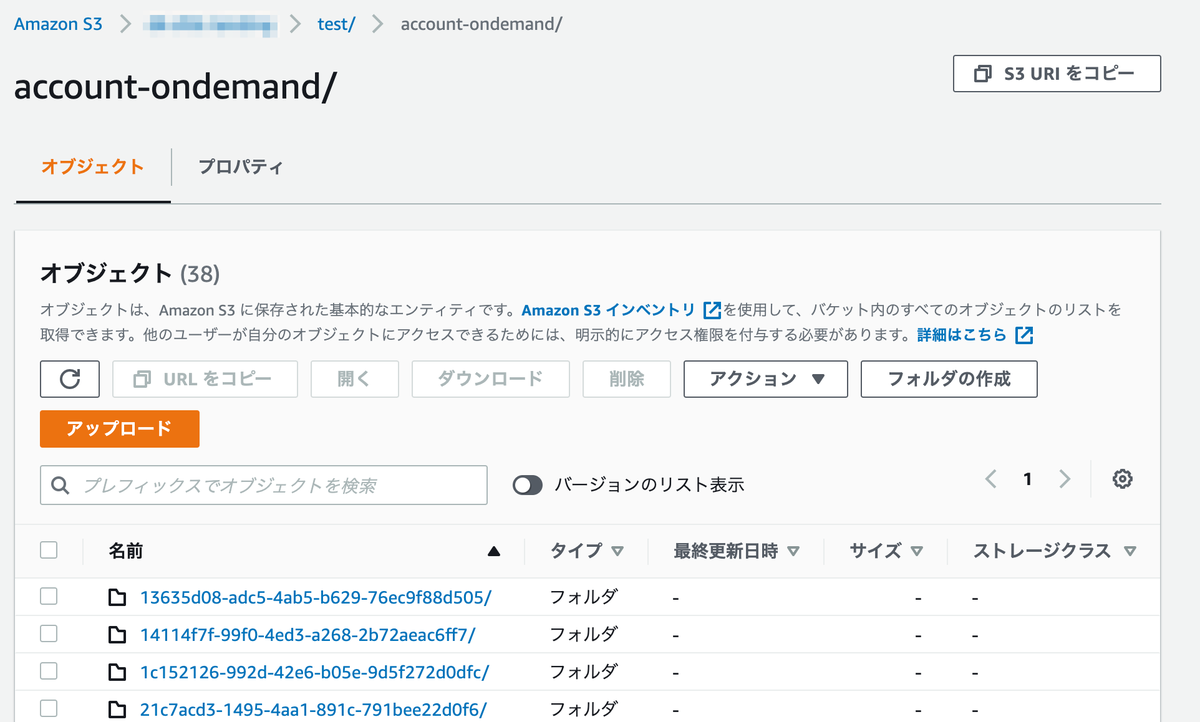Image resolution: width=1200 pixels, height=722 pixels.
Task: Sort by 名前 column arrow
Action: (x=493, y=551)
